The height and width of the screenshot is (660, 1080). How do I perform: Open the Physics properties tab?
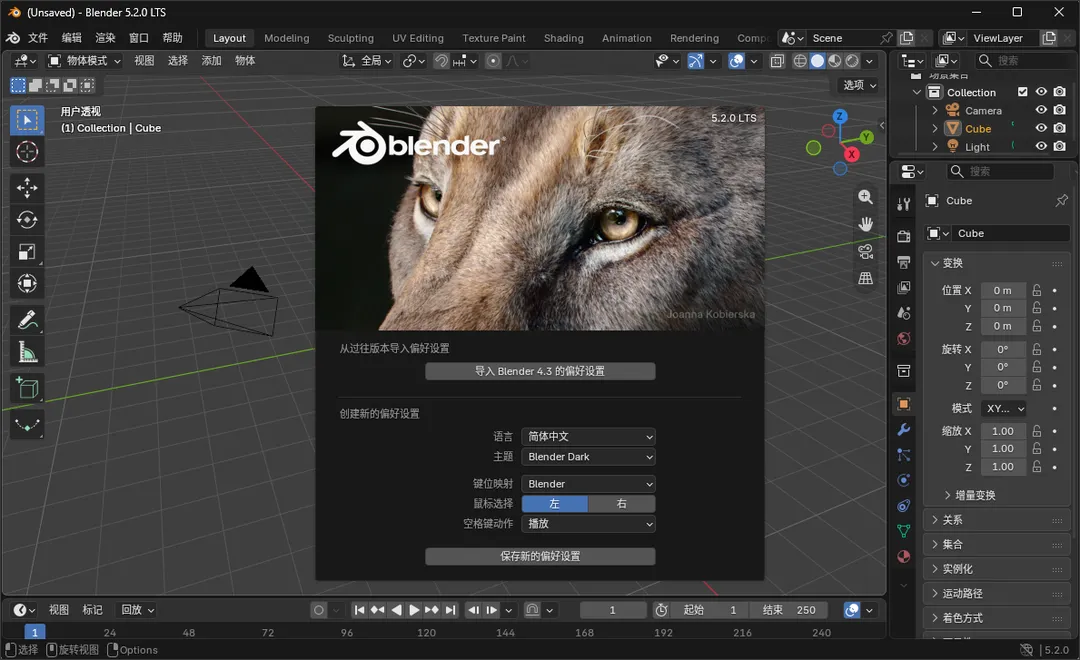(x=904, y=480)
